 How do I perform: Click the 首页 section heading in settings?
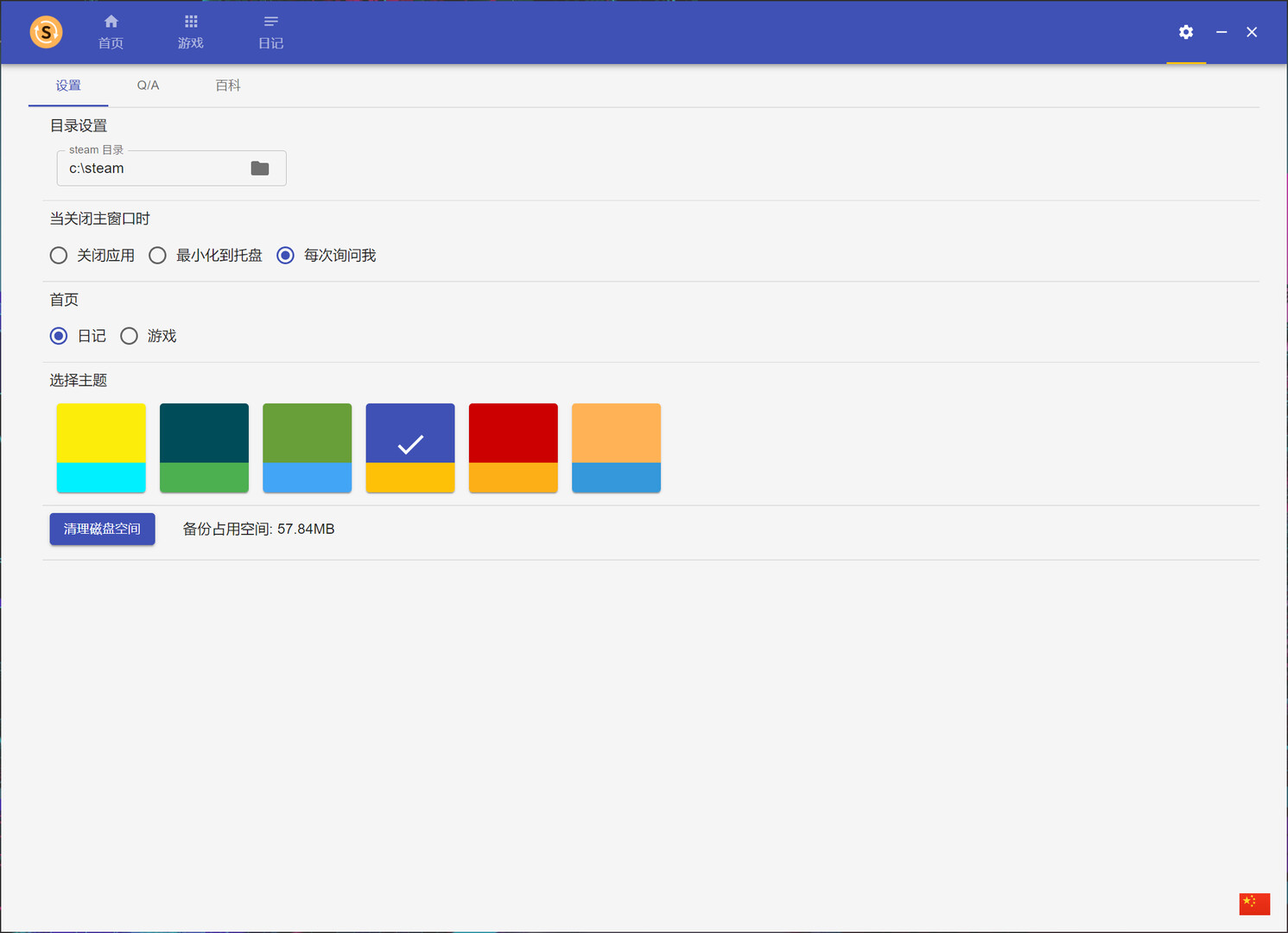coord(64,300)
